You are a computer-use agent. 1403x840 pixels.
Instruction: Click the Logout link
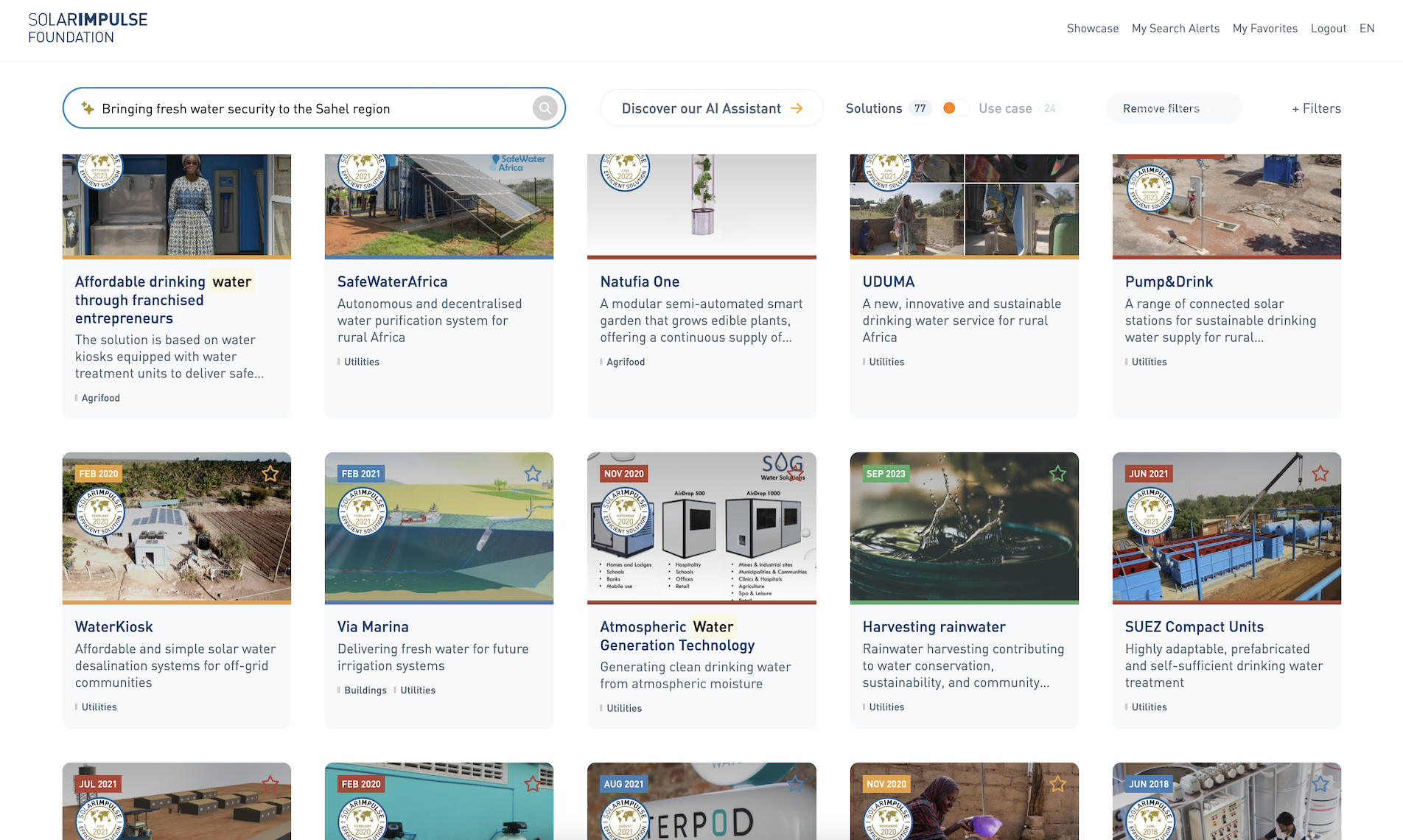pyautogui.click(x=1328, y=28)
